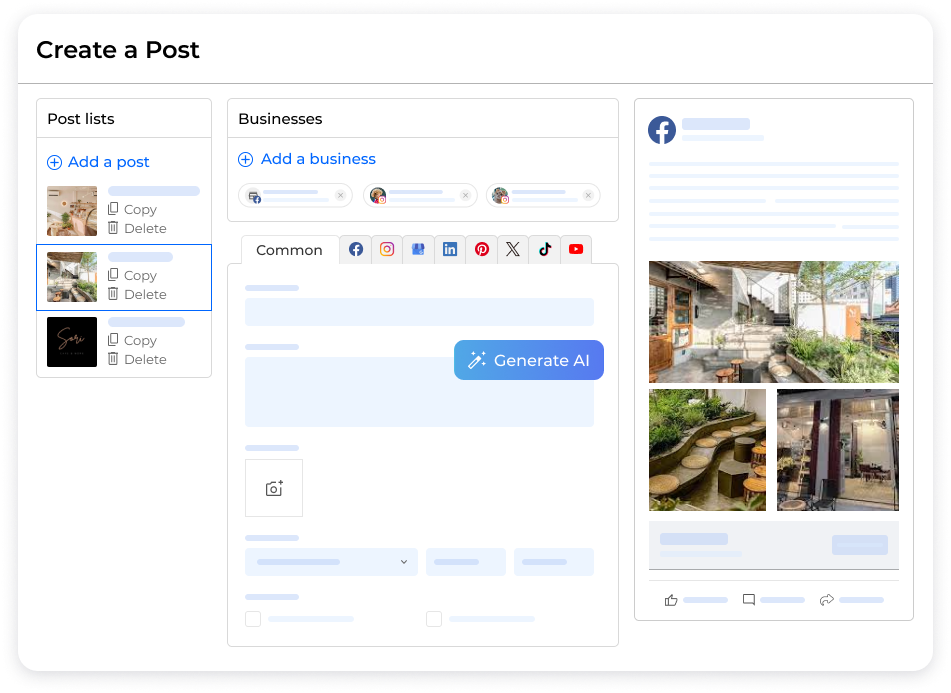951x693 pixels.
Task: Click the add photo camera icon
Action: pos(274,488)
